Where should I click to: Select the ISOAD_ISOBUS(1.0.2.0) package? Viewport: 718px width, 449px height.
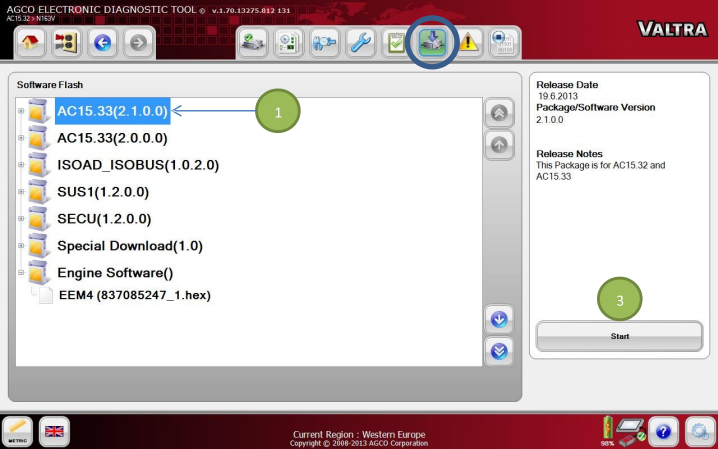pos(138,165)
